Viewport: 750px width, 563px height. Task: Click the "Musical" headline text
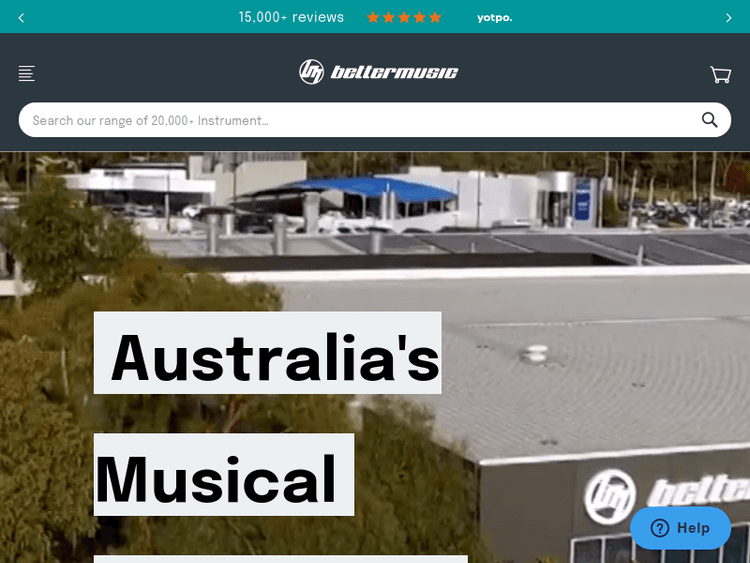[x=218, y=478]
